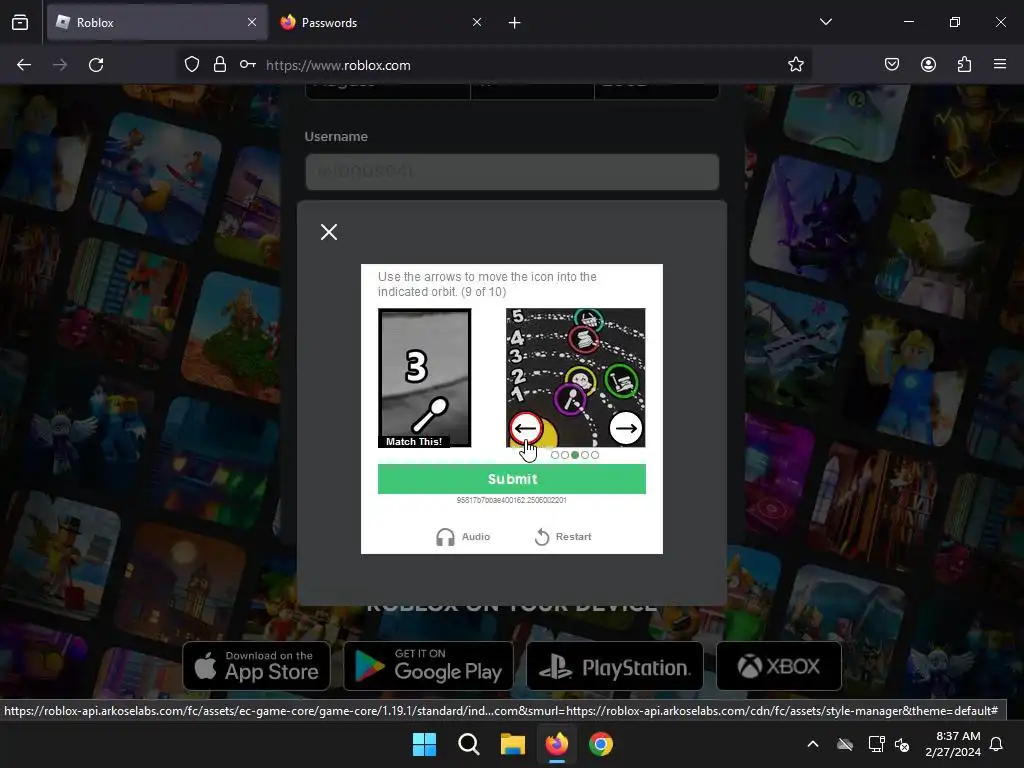Screen dimensions: 1024x768
Task: Click the Match This reference image
Action: tap(424, 377)
